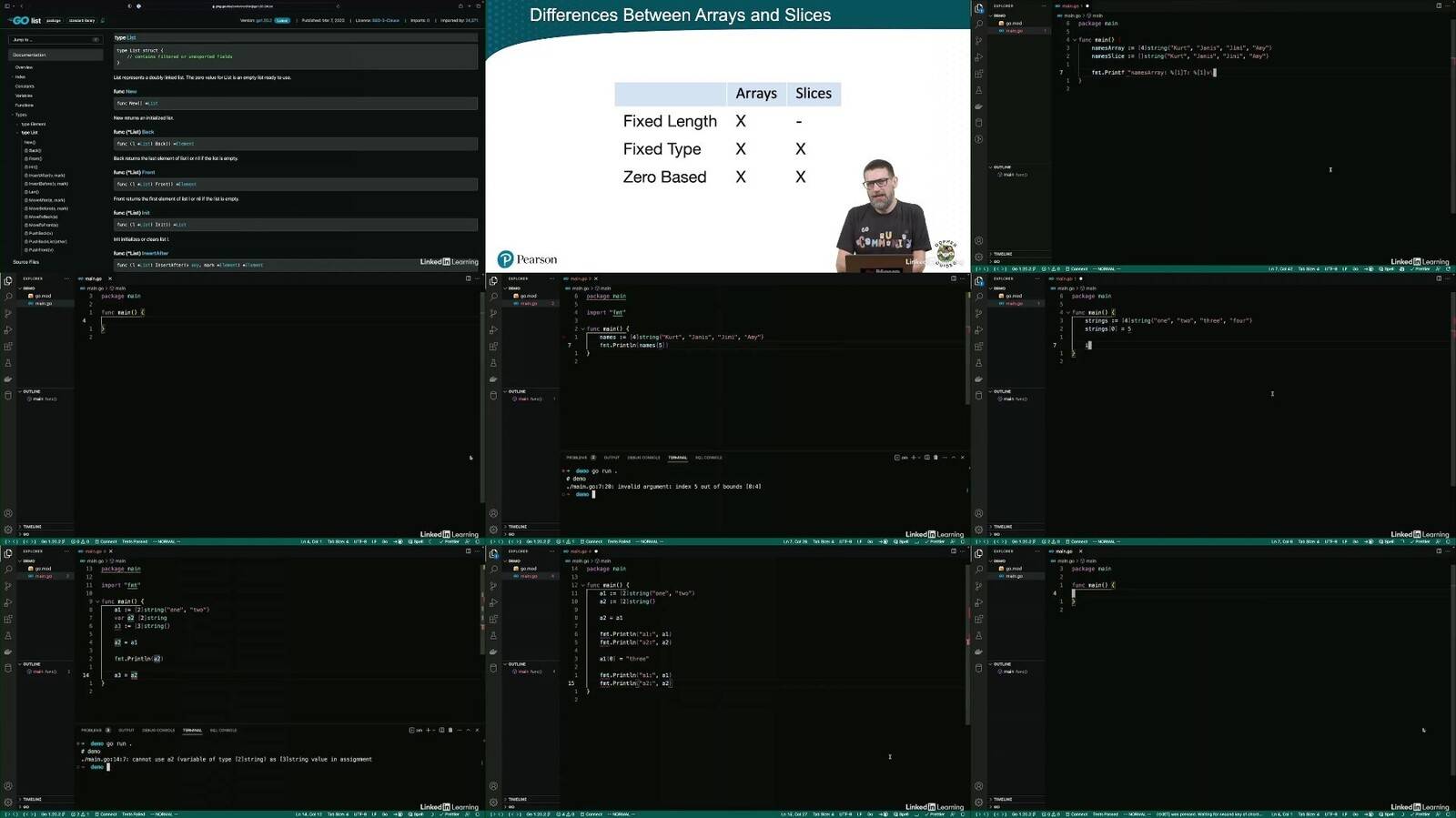Open Explorer more actions in strings[0] = 5 editor
This screenshot has width=1456, height=818.
coord(1036,278)
